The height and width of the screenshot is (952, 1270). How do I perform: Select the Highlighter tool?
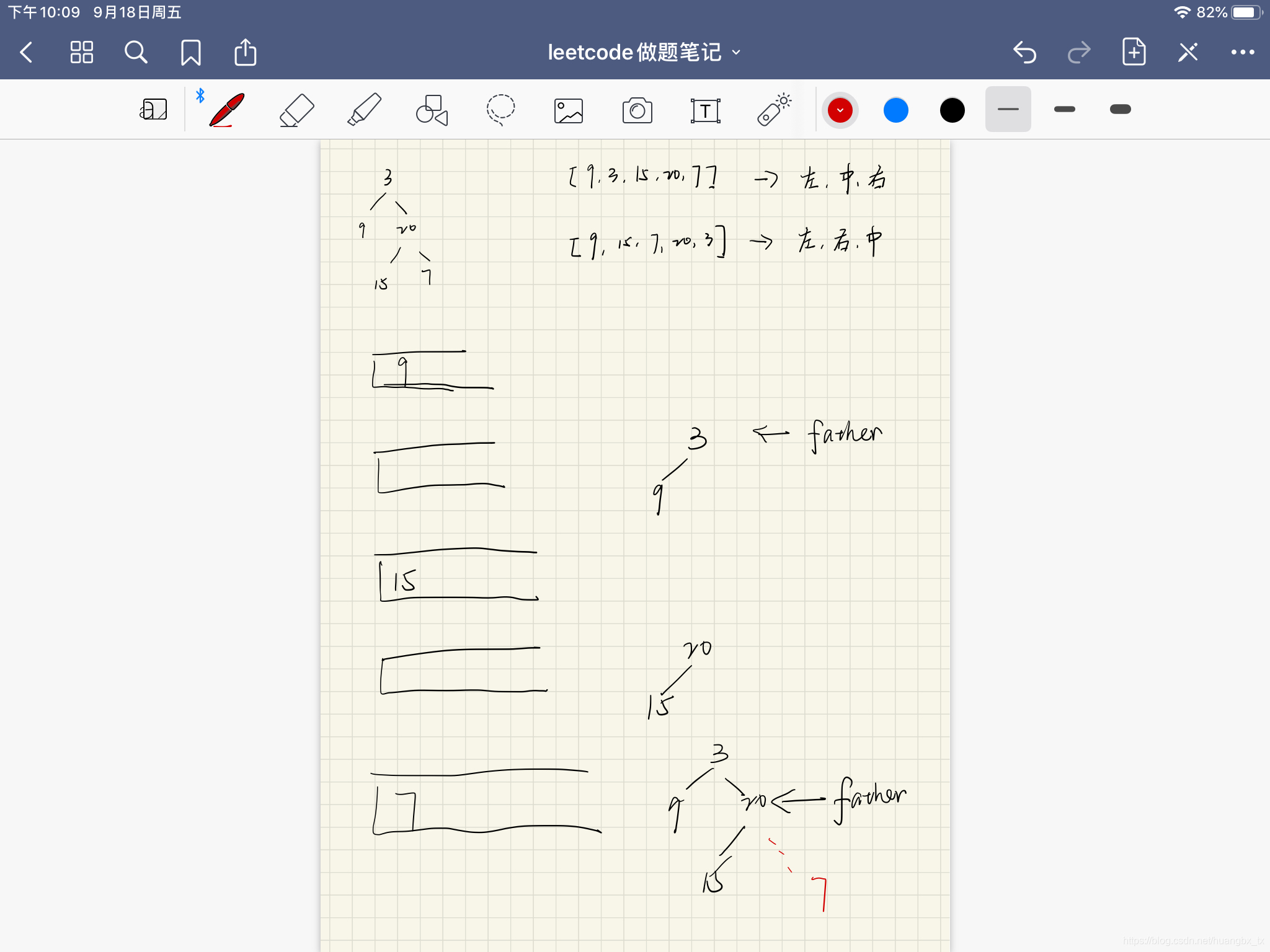(364, 110)
